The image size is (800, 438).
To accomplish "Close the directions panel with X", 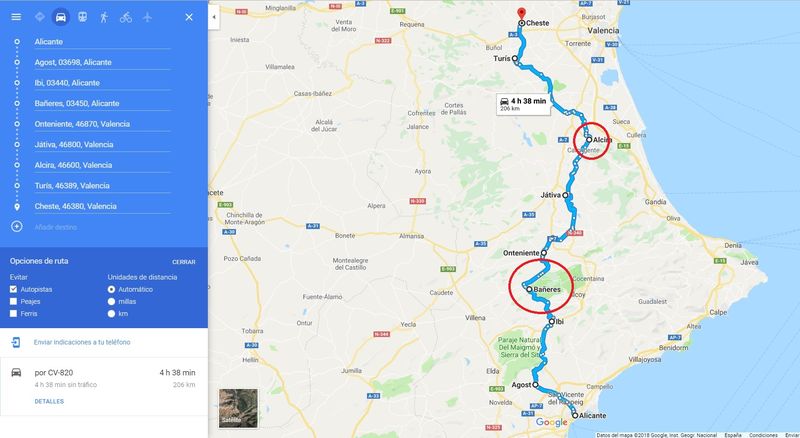I will pos(189,17).
